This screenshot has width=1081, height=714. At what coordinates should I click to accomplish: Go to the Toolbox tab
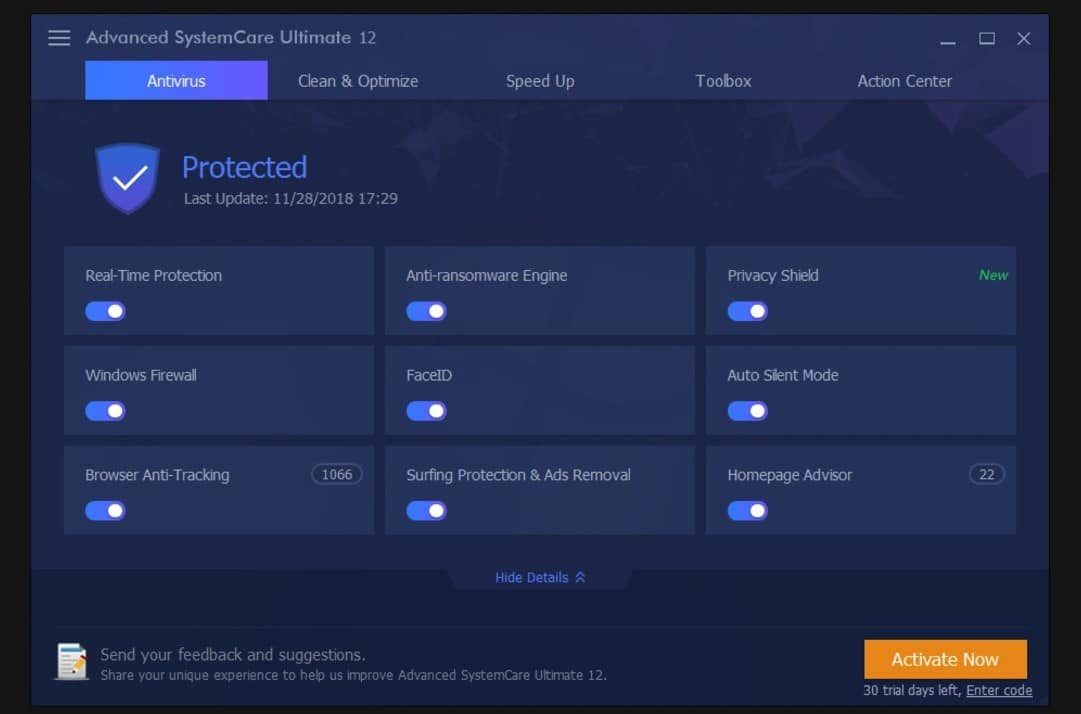tap(723, 81)
